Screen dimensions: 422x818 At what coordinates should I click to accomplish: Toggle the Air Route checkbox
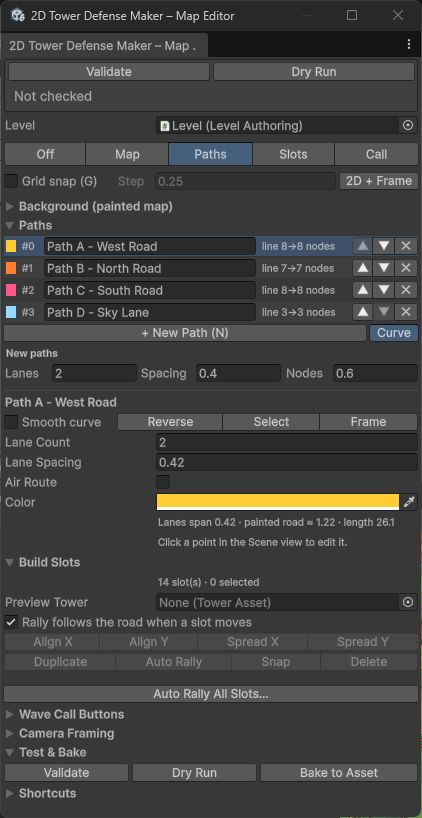coord(163,482)
